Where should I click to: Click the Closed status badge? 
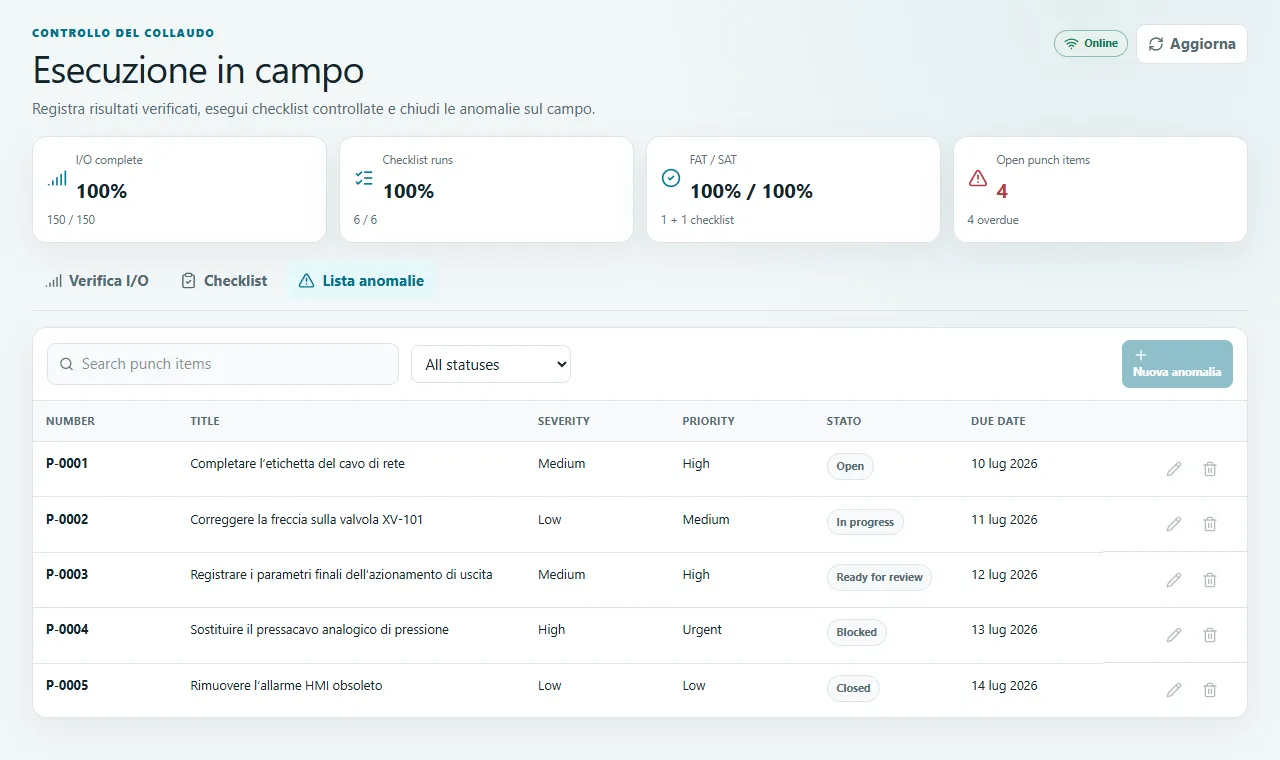coord(853,688)
